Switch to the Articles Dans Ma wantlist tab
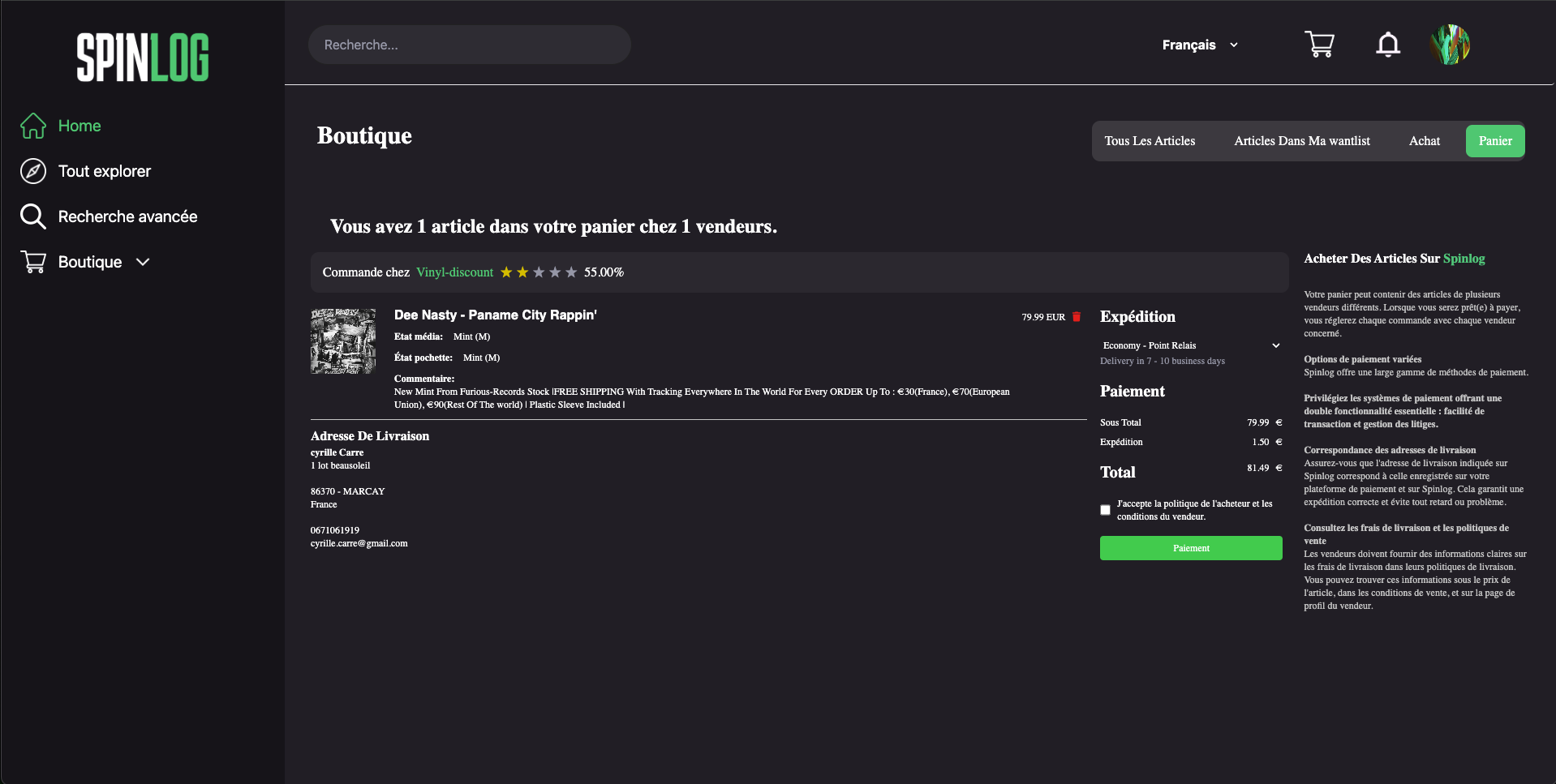The height and width of the screenshot is (784, 1556). click(1301, 141)
